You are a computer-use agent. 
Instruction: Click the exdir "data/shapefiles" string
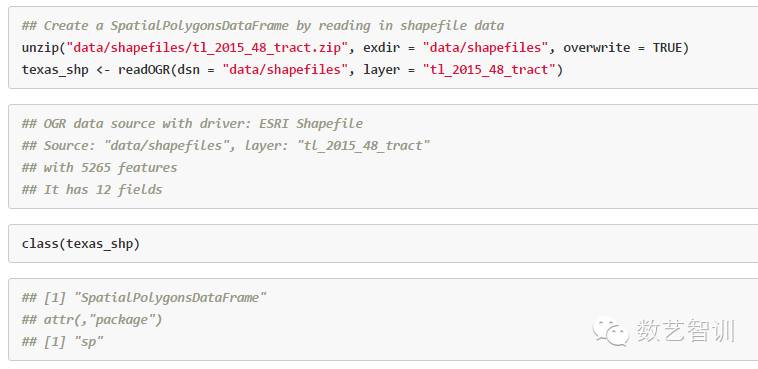click(489, 48)
